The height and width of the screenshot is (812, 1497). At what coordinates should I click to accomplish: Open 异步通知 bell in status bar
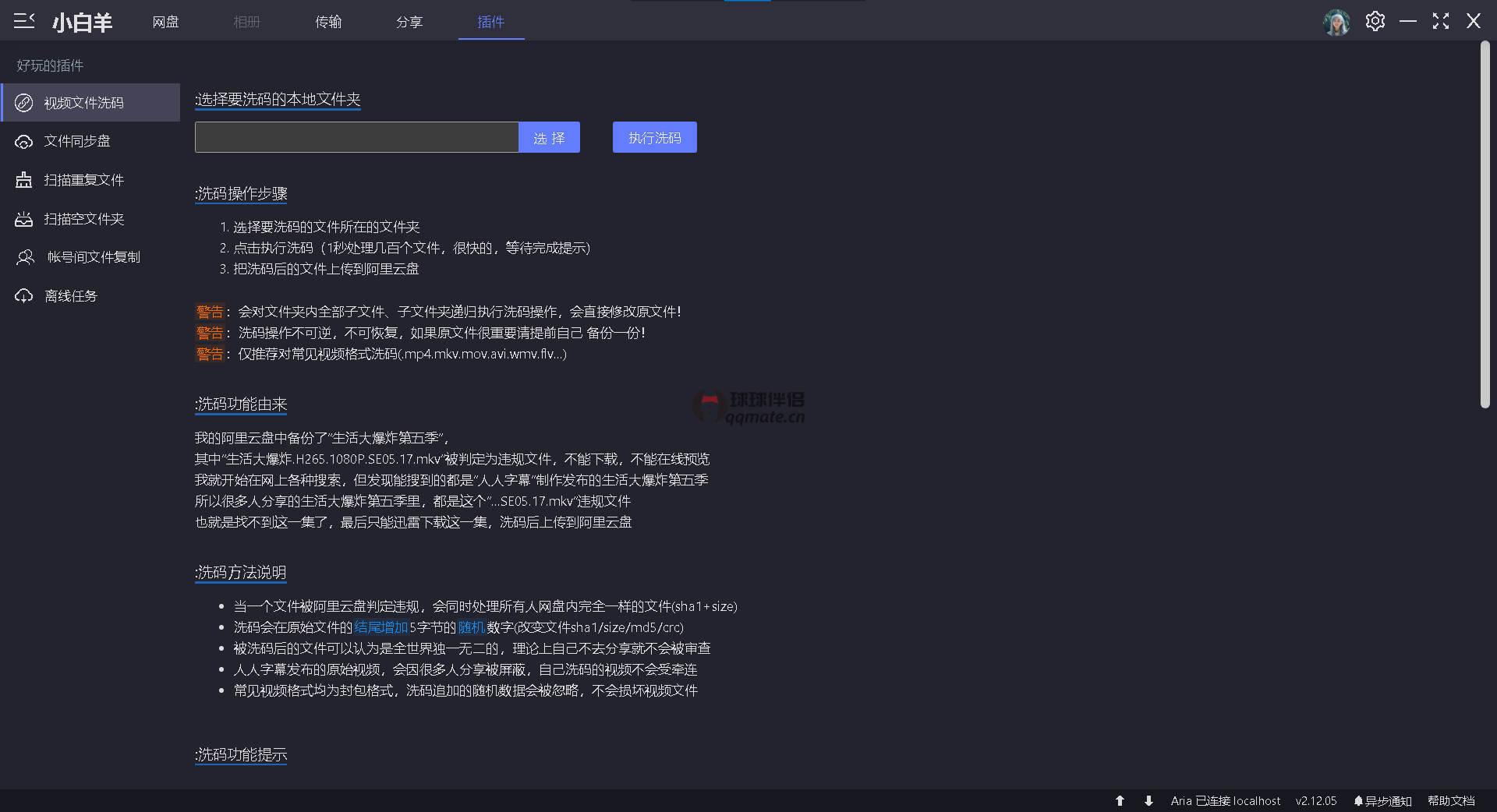1382,800
